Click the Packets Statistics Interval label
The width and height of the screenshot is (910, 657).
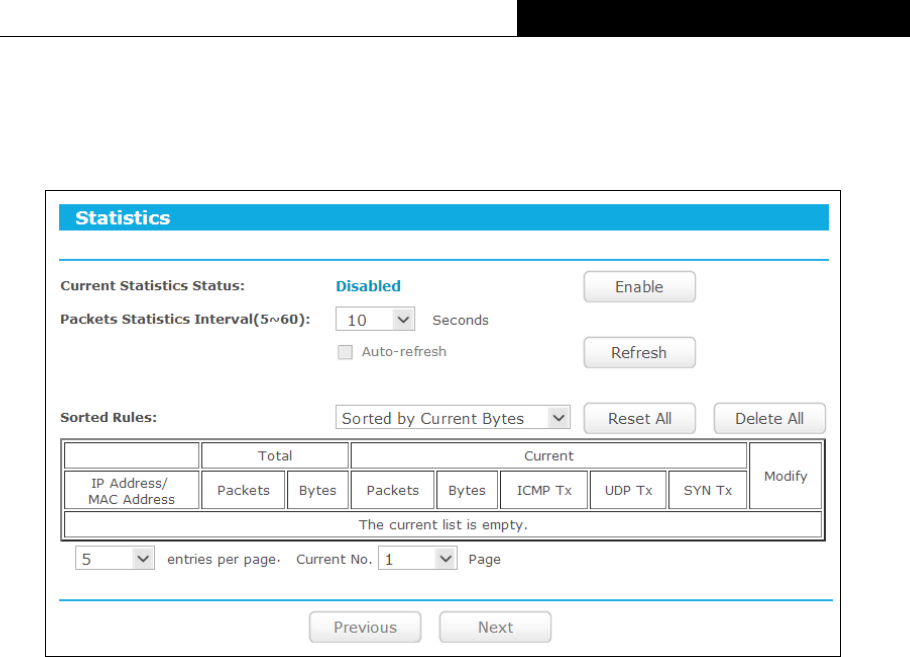pyautogui.click(x=185, y=319)
